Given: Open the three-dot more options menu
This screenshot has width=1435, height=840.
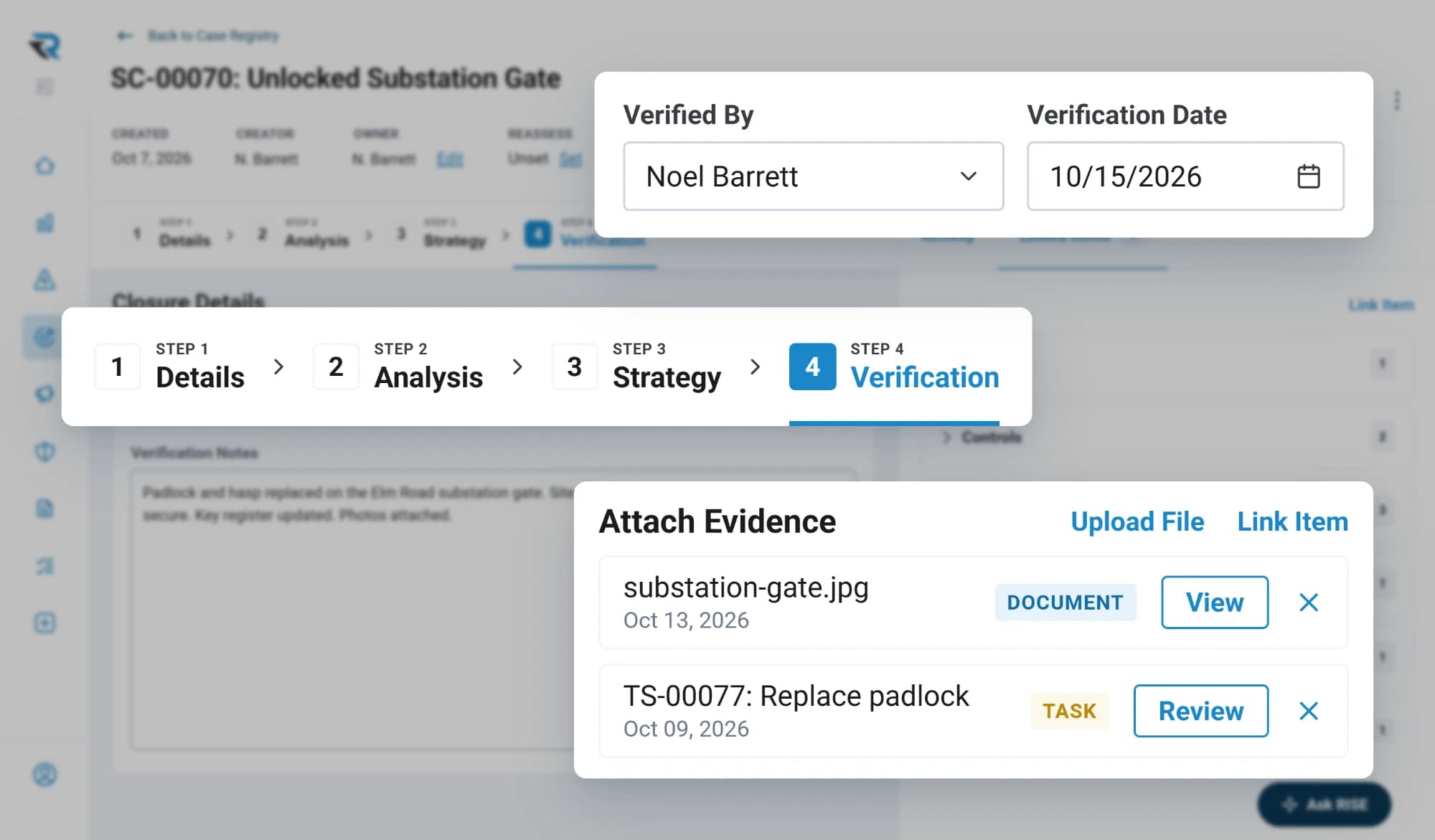Looking at the screenshot, I should tap(1396, 100).
